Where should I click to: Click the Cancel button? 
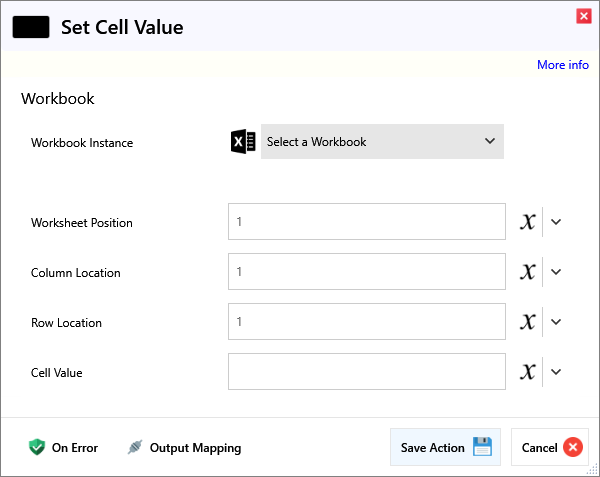(x=551, y=448)
